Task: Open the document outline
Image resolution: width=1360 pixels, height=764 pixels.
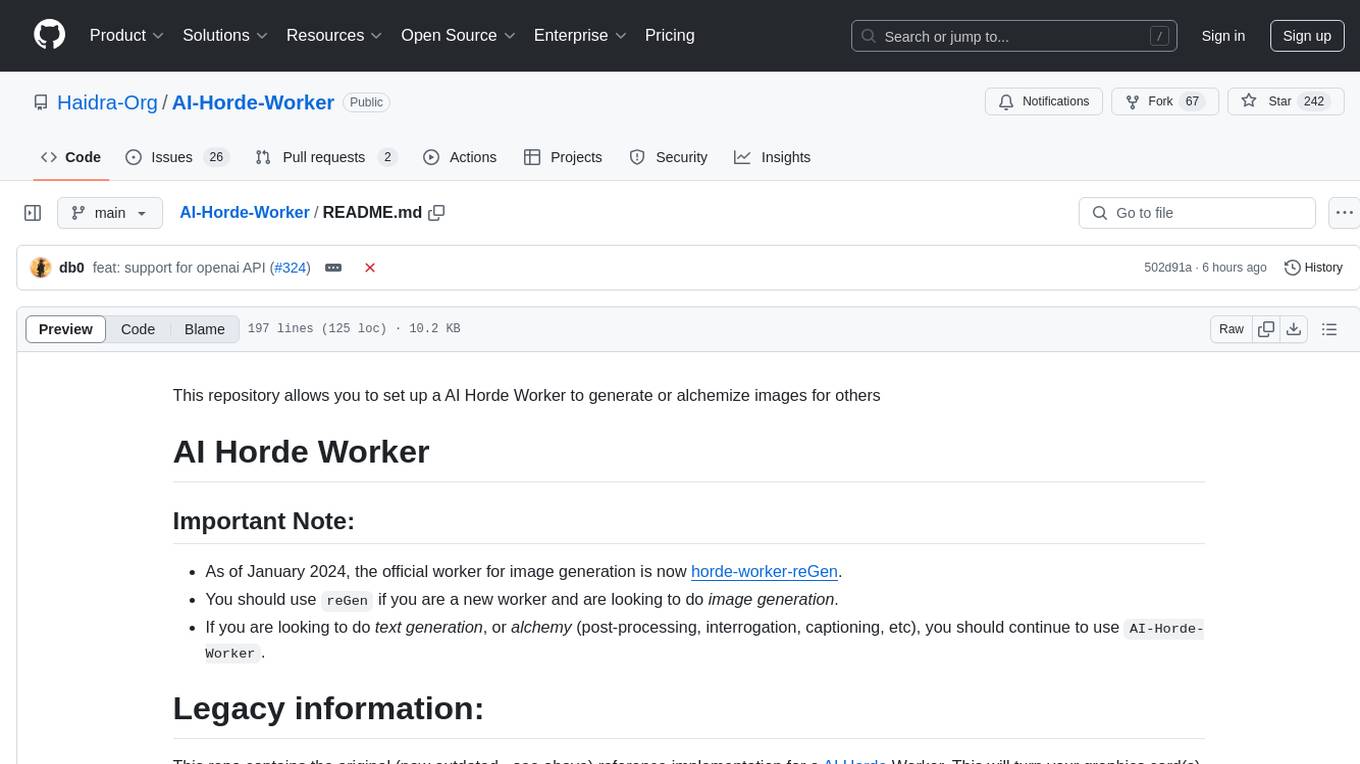Action: pos(1329,329)
